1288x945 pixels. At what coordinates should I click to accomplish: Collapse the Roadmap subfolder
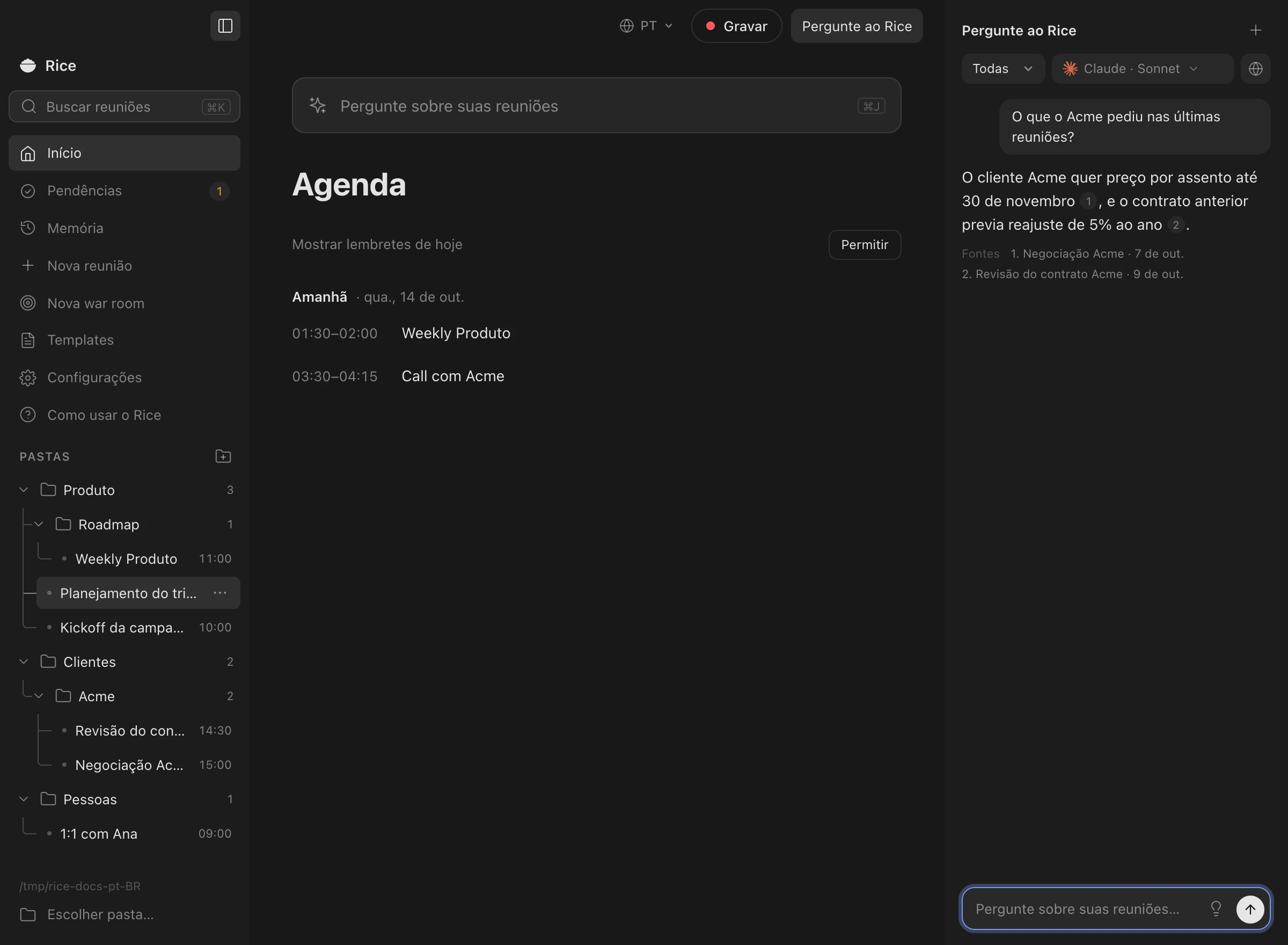click(39, 524)
